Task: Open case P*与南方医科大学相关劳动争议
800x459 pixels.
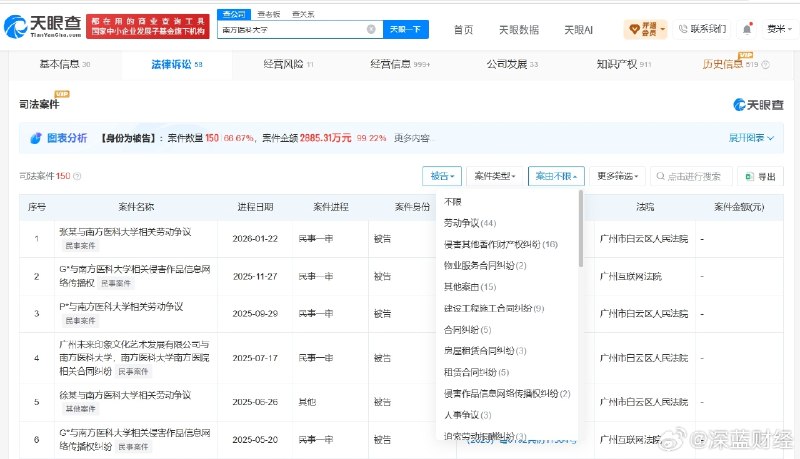Action: point(121,307)
